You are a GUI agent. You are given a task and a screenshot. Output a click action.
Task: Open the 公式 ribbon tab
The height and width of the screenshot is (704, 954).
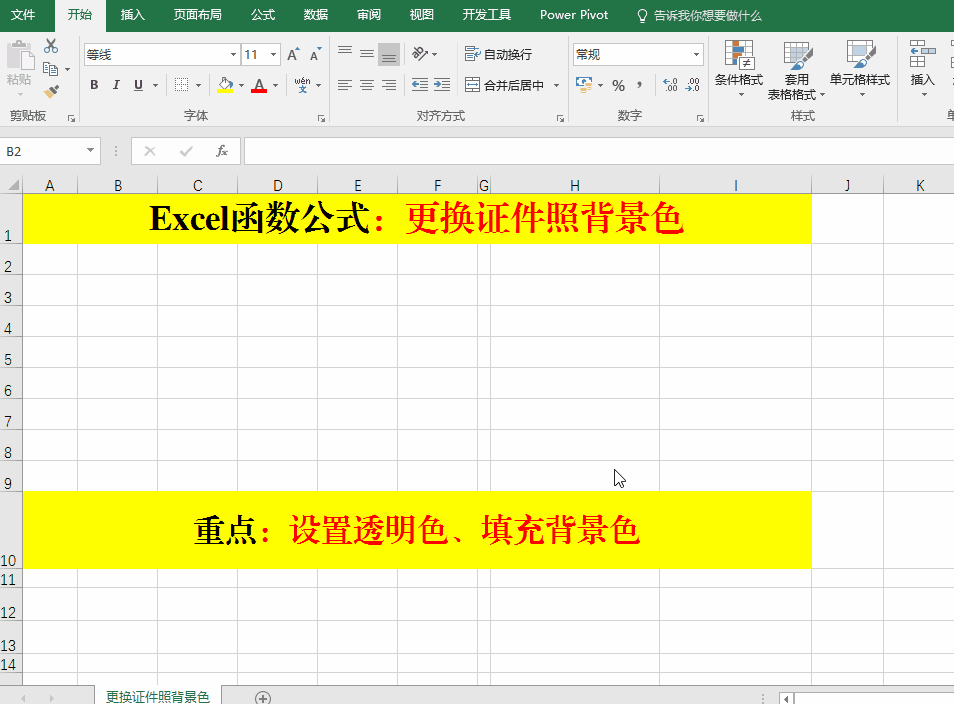tap(263, 15)
